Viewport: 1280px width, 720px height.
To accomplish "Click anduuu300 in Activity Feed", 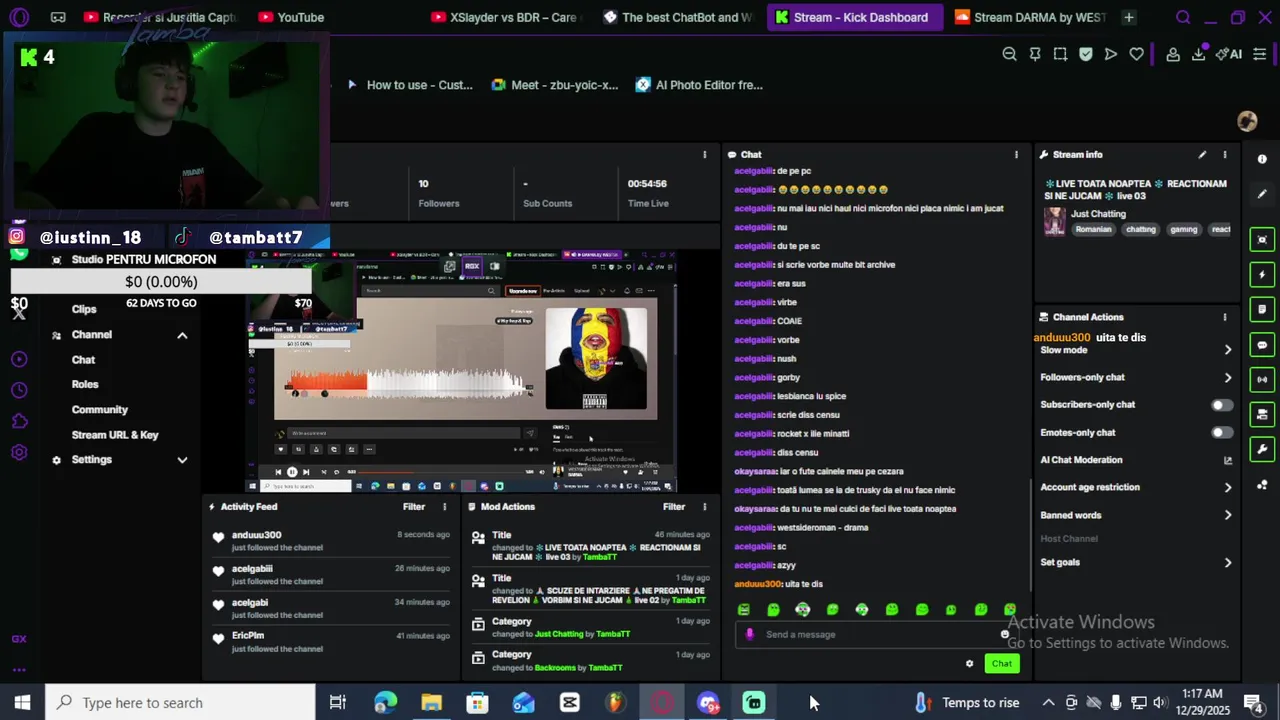I will pyautogui.click(x=256, y=535).
